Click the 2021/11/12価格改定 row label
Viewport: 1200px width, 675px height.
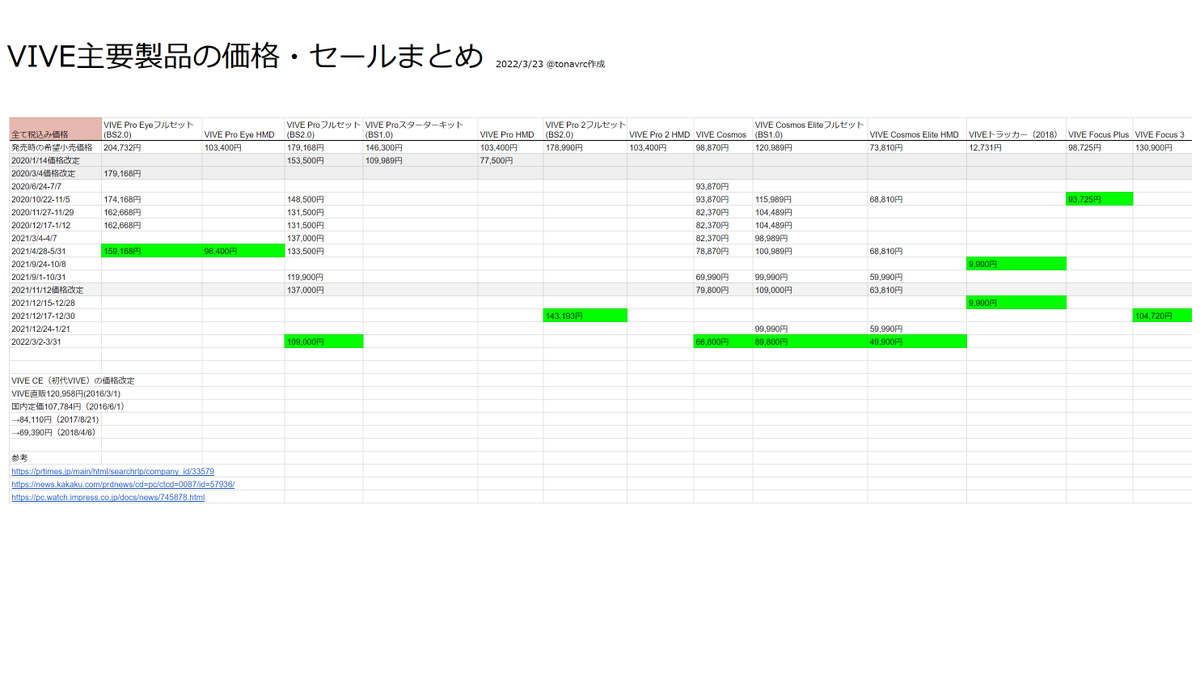point(56,290)
